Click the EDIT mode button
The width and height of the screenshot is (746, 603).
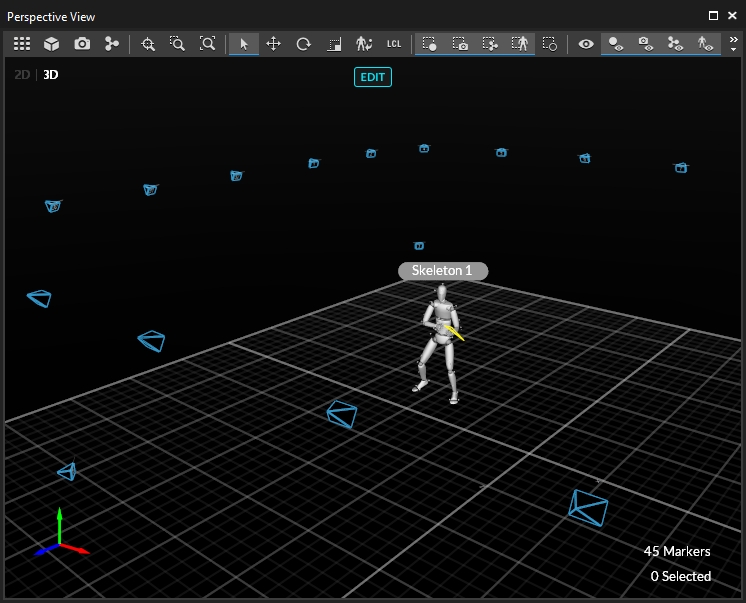372,77
